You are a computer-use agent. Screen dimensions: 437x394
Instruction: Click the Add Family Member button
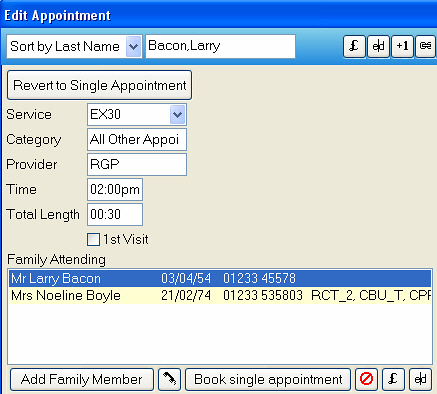[82, 379]
